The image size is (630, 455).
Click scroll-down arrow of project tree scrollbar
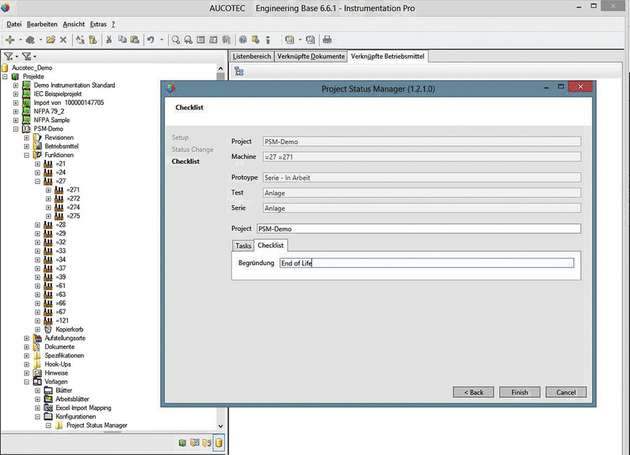pos(220,426)
